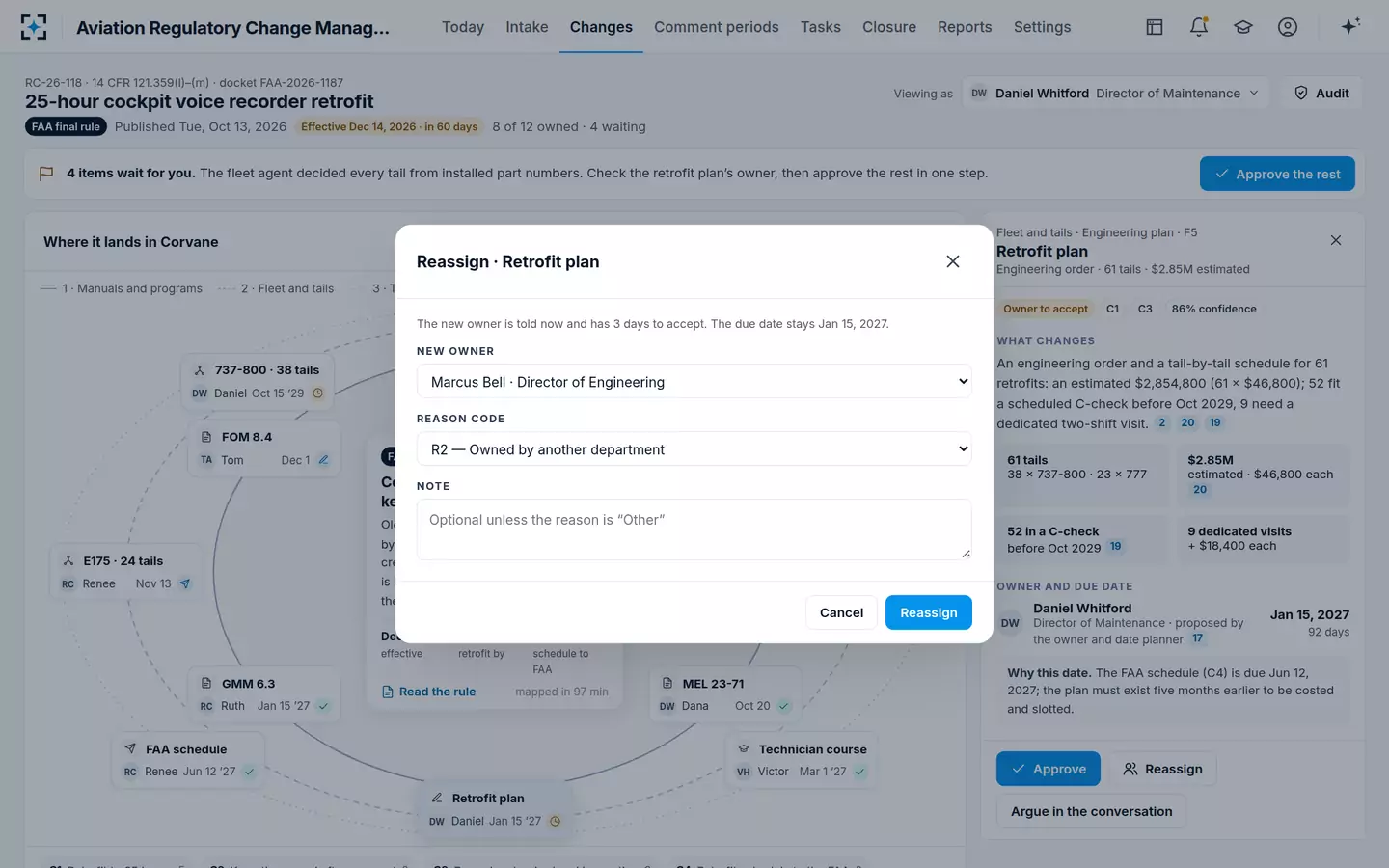The height and width of the screenshot is (868, 1389).
Task: Click check icon on FAA schedule card
Action: (249, 772)
